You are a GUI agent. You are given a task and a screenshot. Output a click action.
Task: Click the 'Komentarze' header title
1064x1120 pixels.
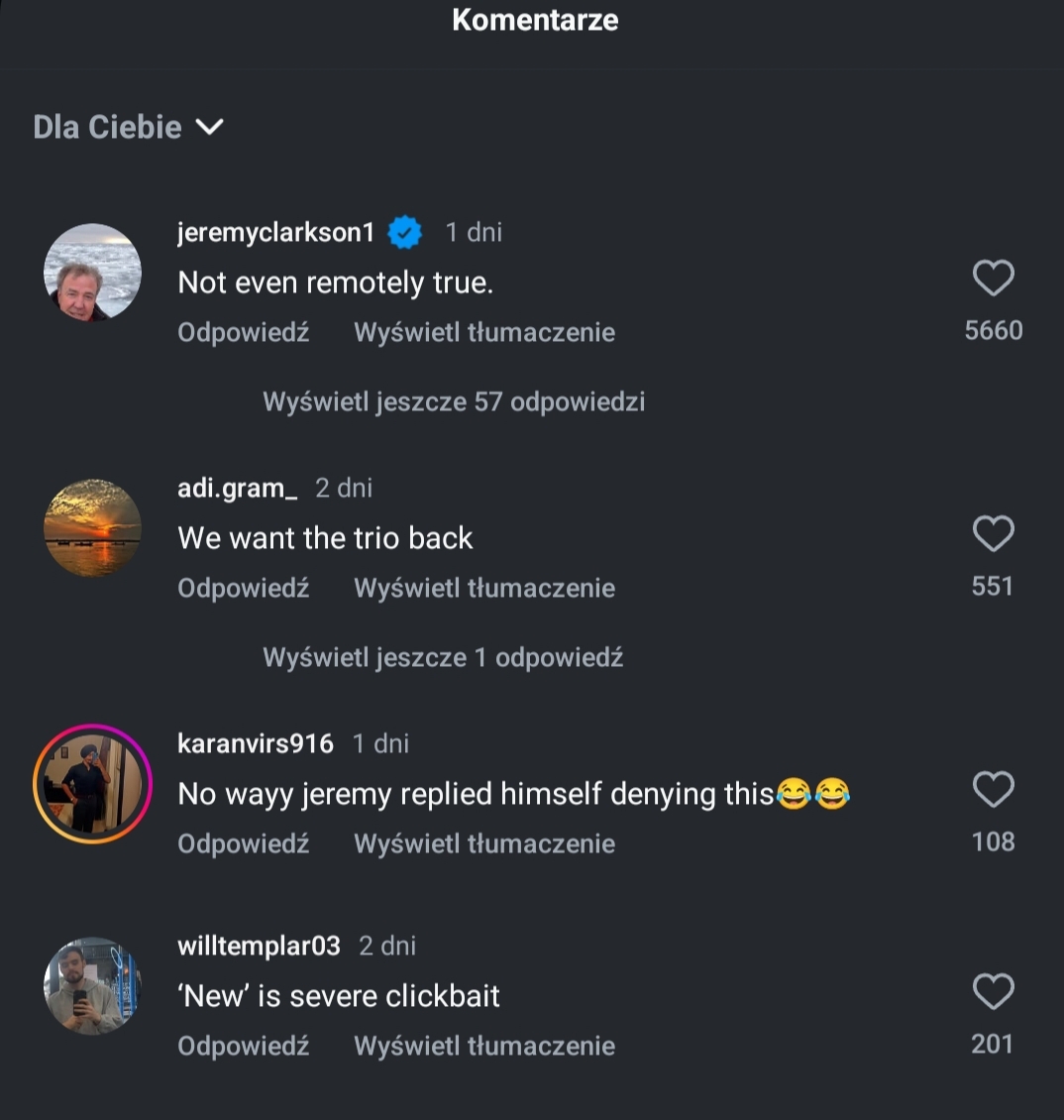(535, 20)
